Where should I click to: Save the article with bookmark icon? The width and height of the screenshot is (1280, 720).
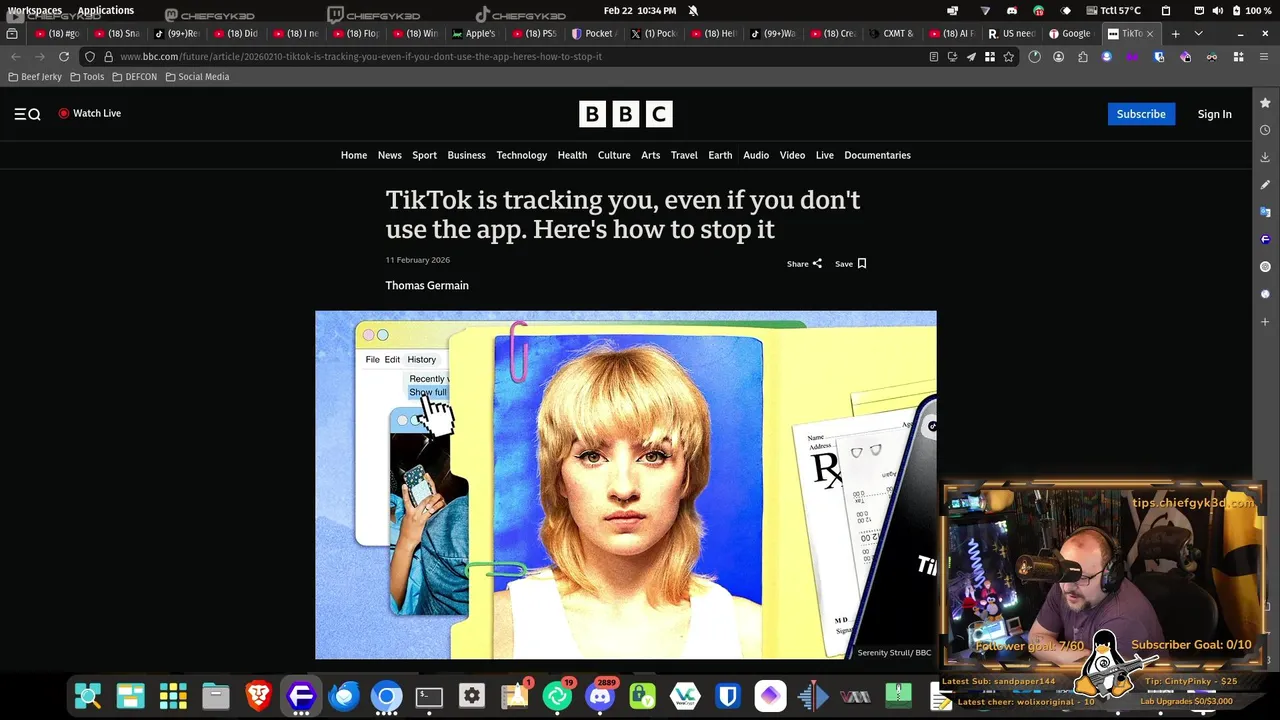point(851,264)
